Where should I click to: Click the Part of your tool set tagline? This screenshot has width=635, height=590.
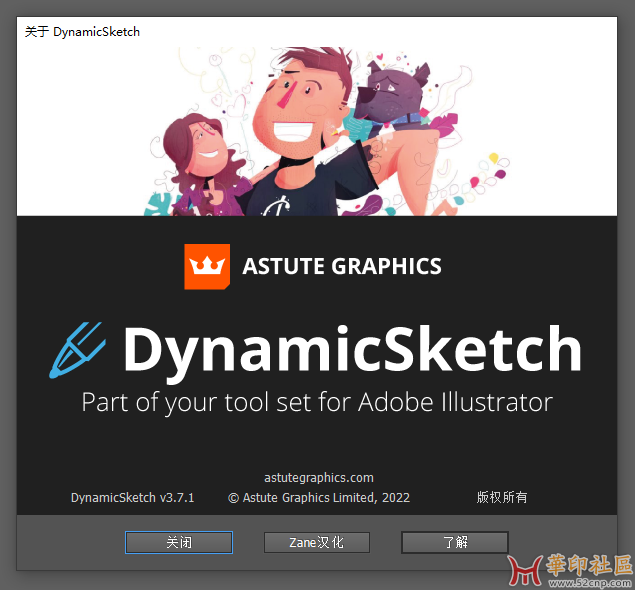pyautogui.click(x=317, y=403)
